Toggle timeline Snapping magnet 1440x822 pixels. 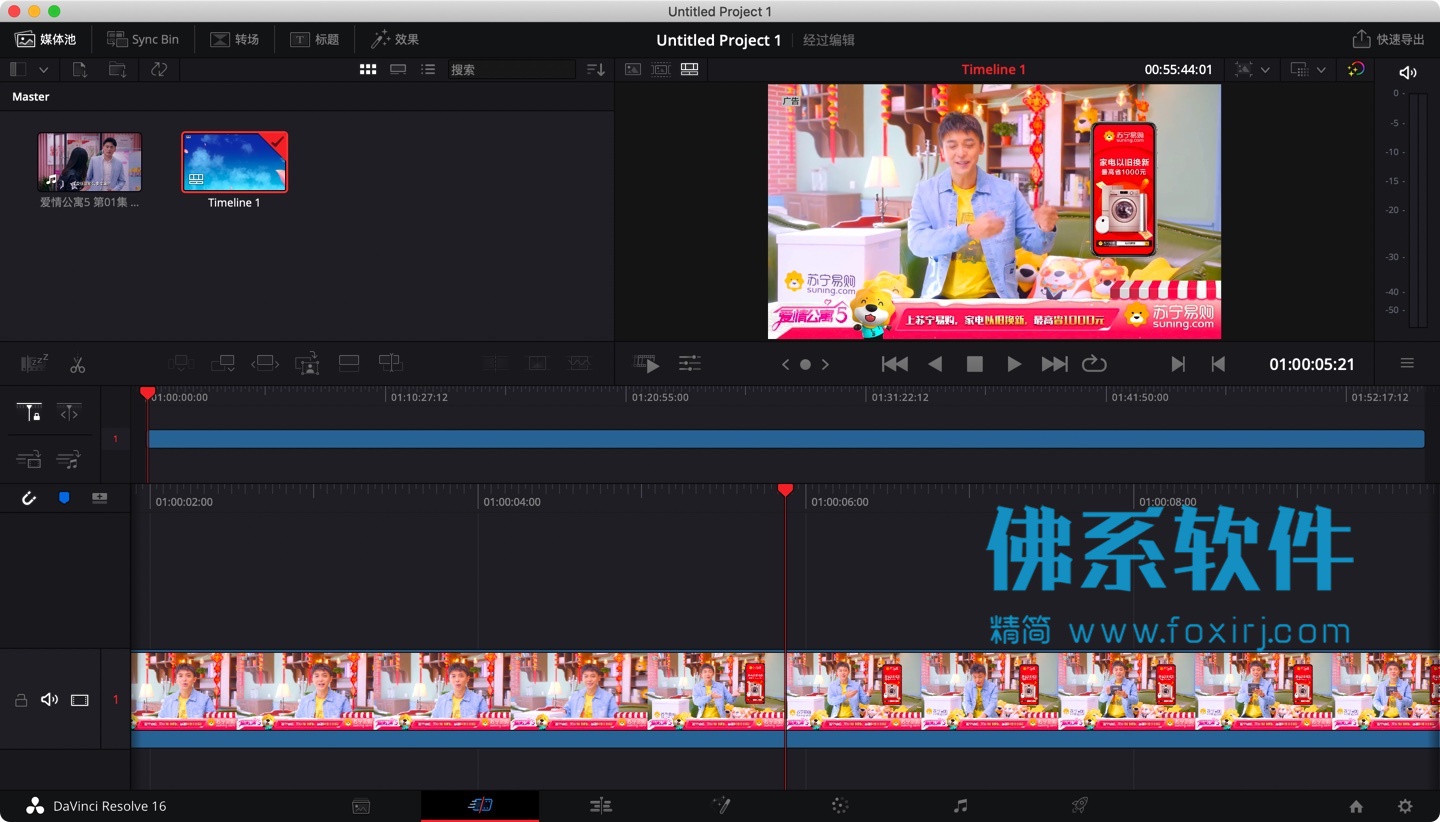[28, 497]
